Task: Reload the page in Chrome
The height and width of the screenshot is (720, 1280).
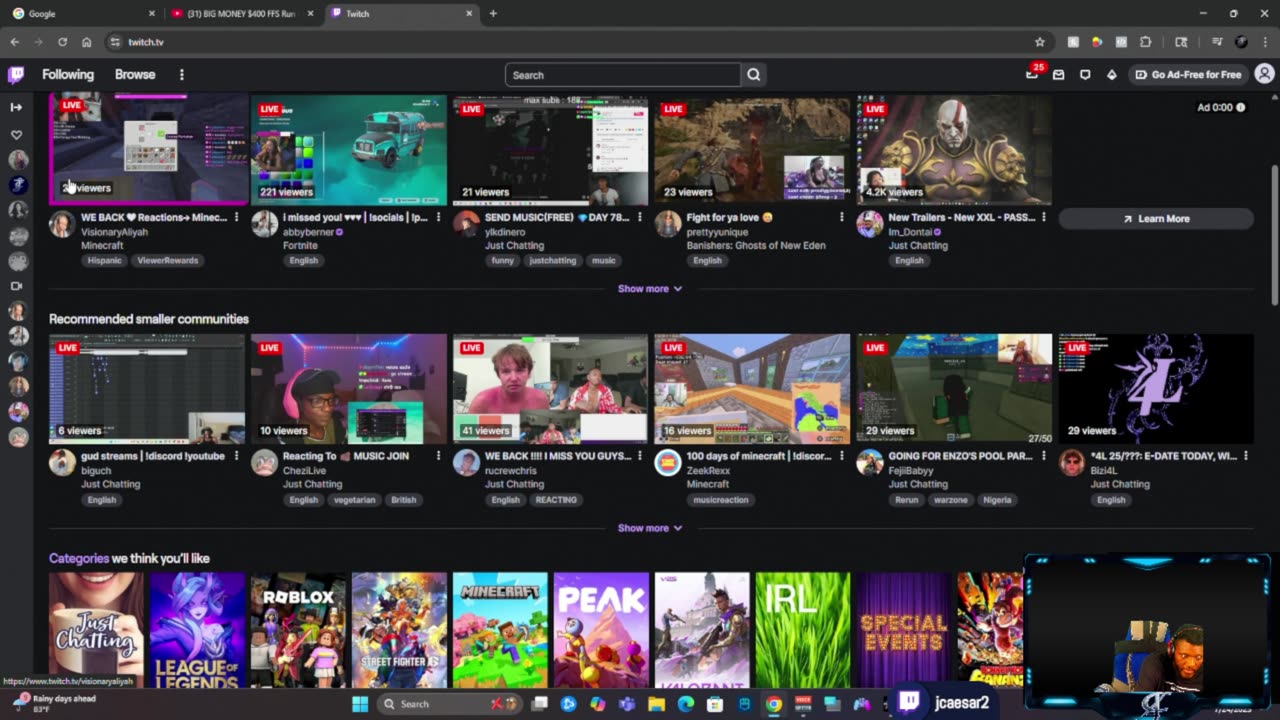Action: pyautogui.click(x=62, y=42)
